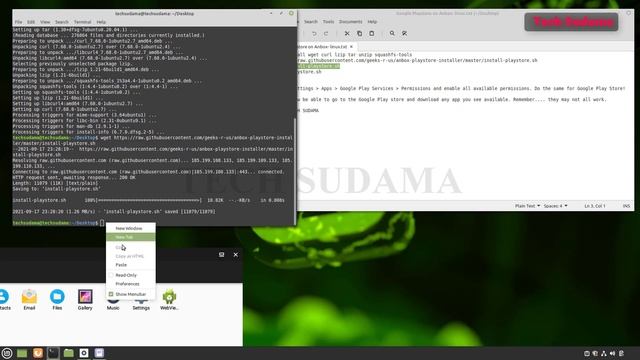This screenshot has width=640, height=360.
Task: Open the Email app in Anbox
Action: pyautogui.click(x=29, y=299)
